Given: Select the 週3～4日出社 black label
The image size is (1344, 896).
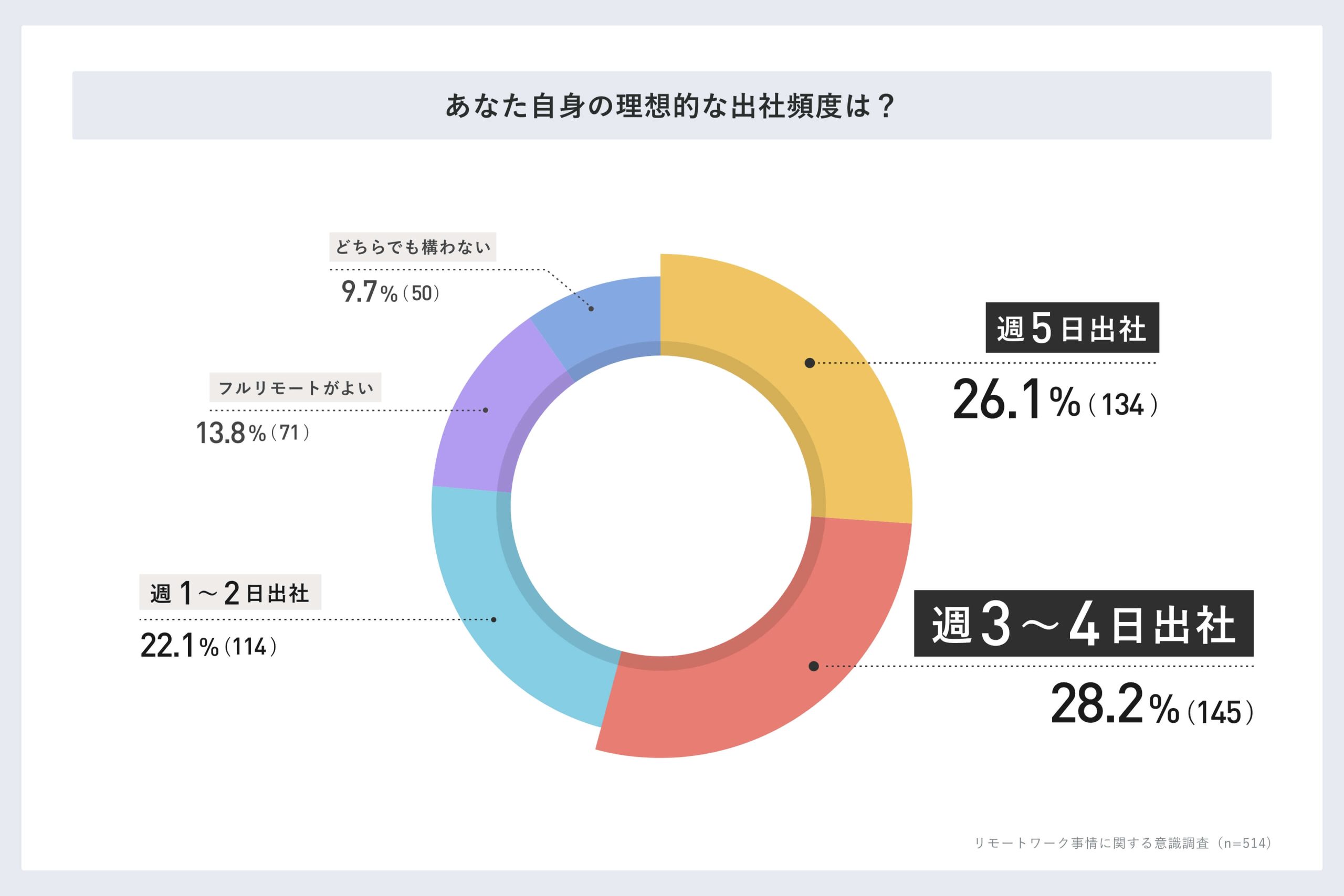Looking at the screenshot, I should (1084, 624).
